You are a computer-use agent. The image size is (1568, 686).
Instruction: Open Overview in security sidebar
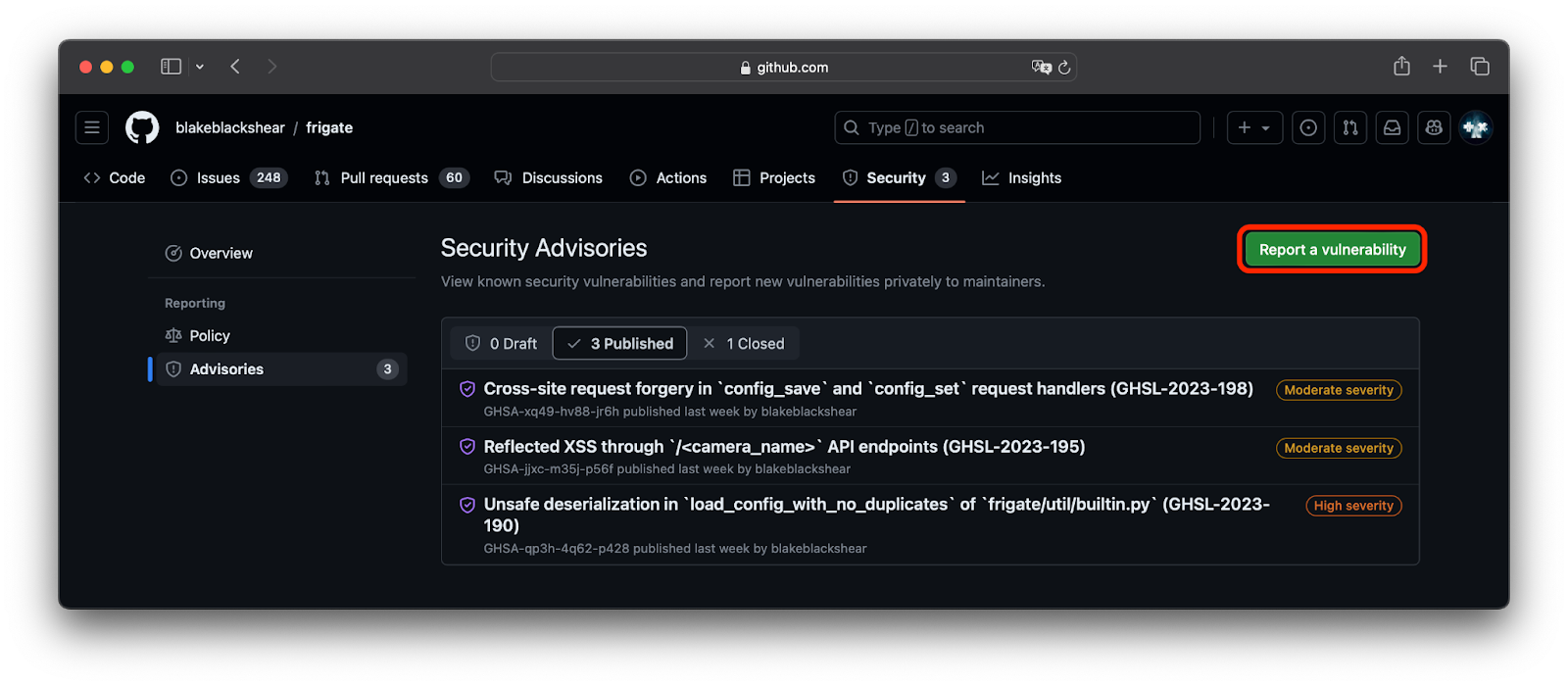pos(282,253)
